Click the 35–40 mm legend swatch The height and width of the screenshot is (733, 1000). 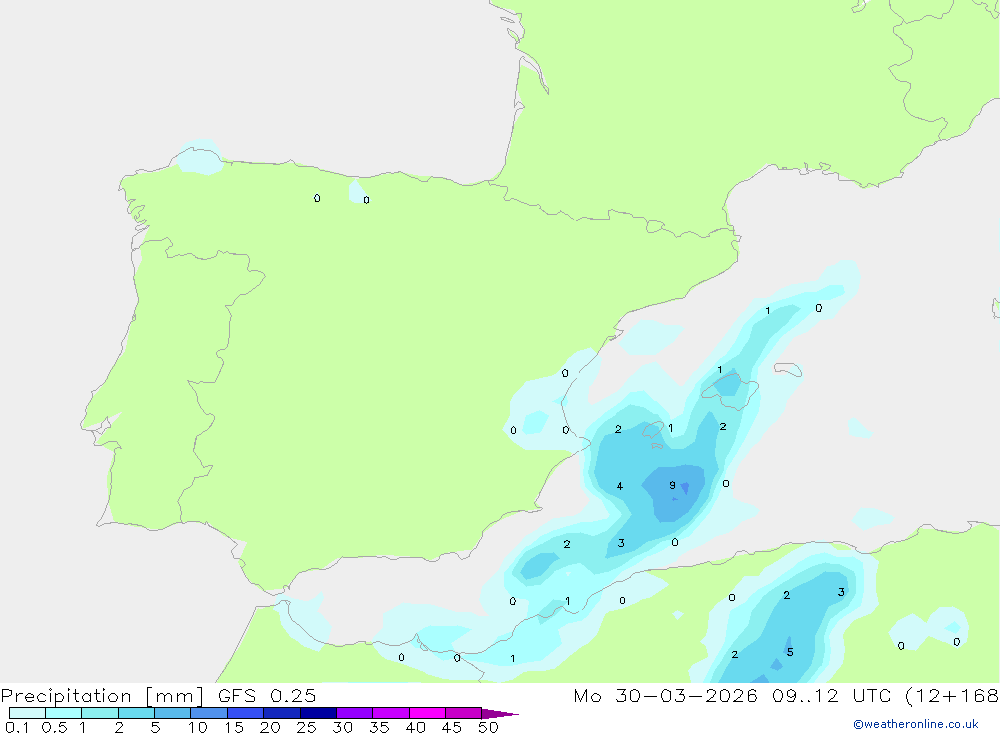[x=391, y=713]
